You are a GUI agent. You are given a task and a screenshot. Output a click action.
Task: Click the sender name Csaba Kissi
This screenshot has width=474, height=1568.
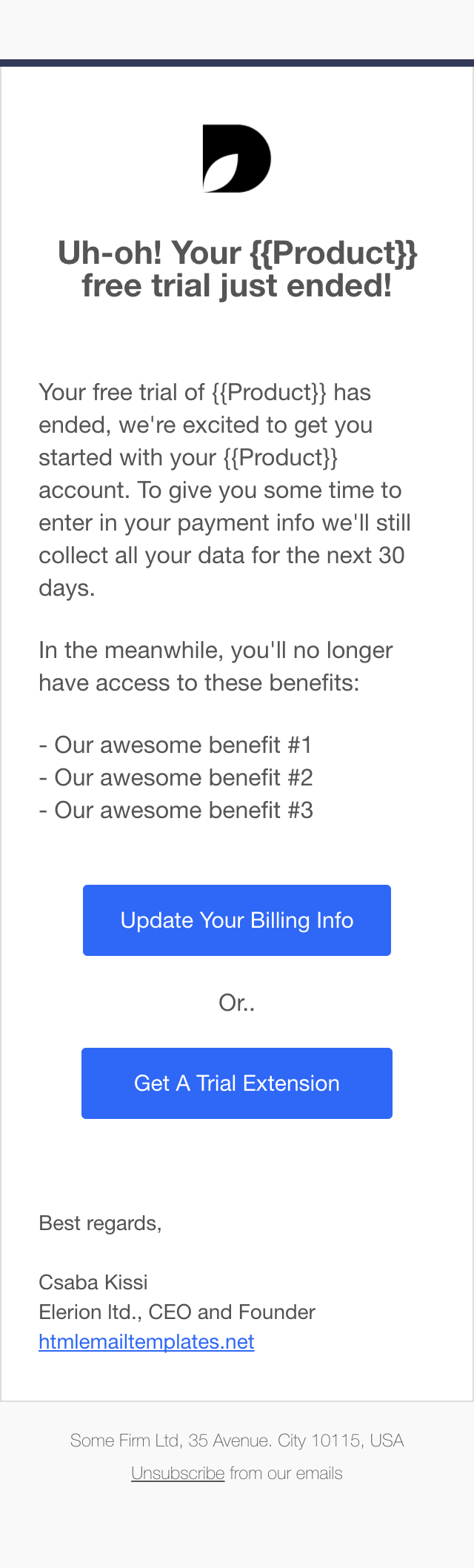tap(93, 1282)
